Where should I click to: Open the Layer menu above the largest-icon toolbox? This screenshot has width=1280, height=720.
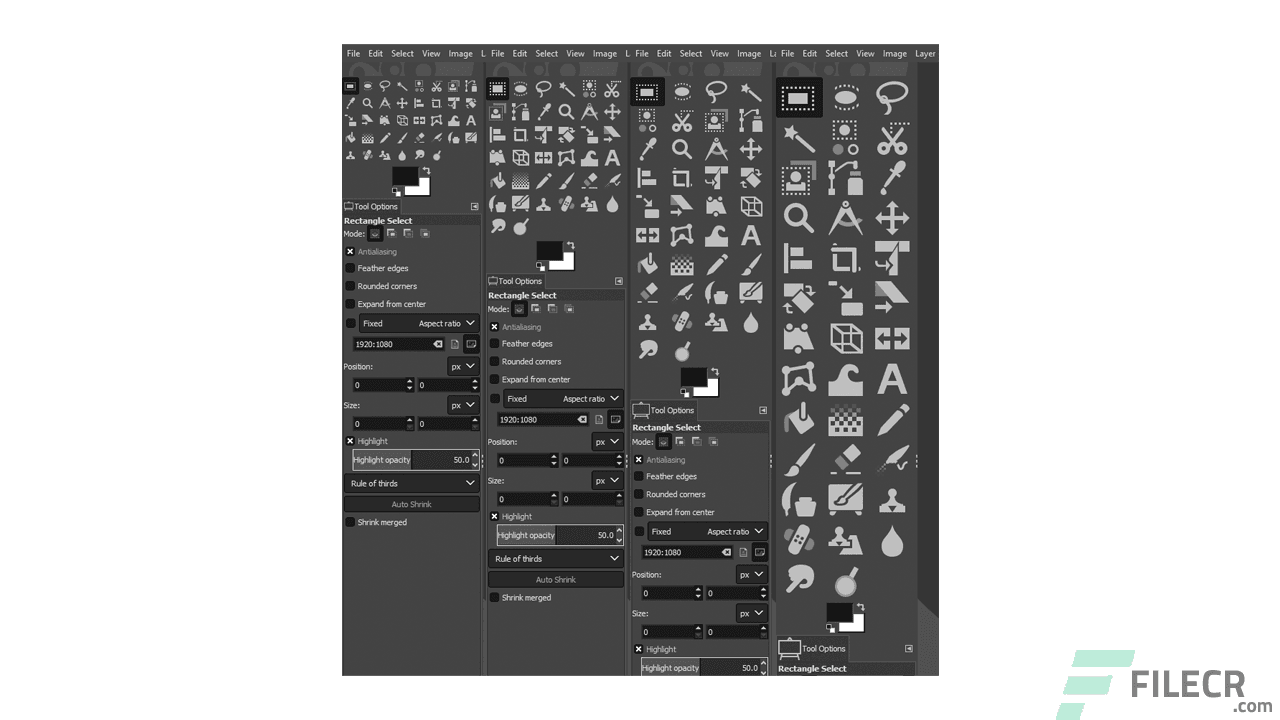pyautogui.click(x=925, y=54)
